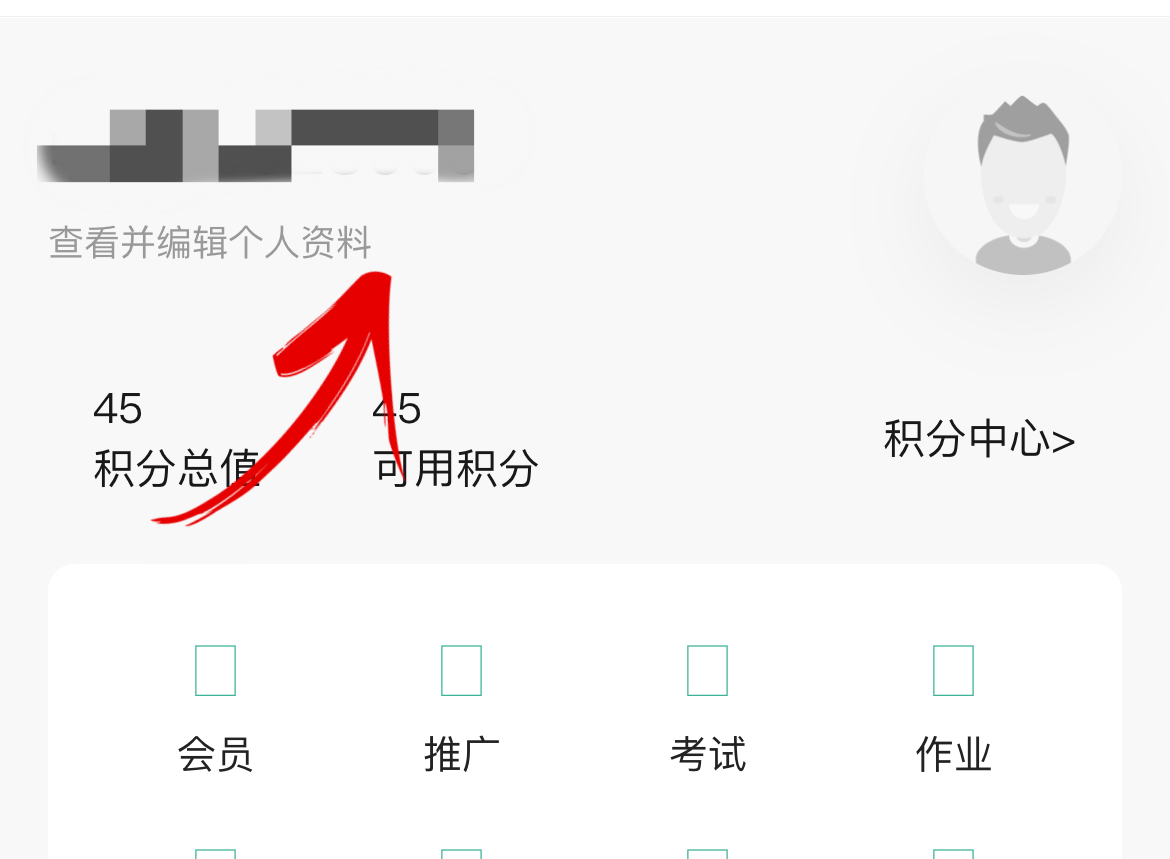This screenshot has height=859, width=1170.
Task: Click the 会员 text label
Action: click(216, 754)
